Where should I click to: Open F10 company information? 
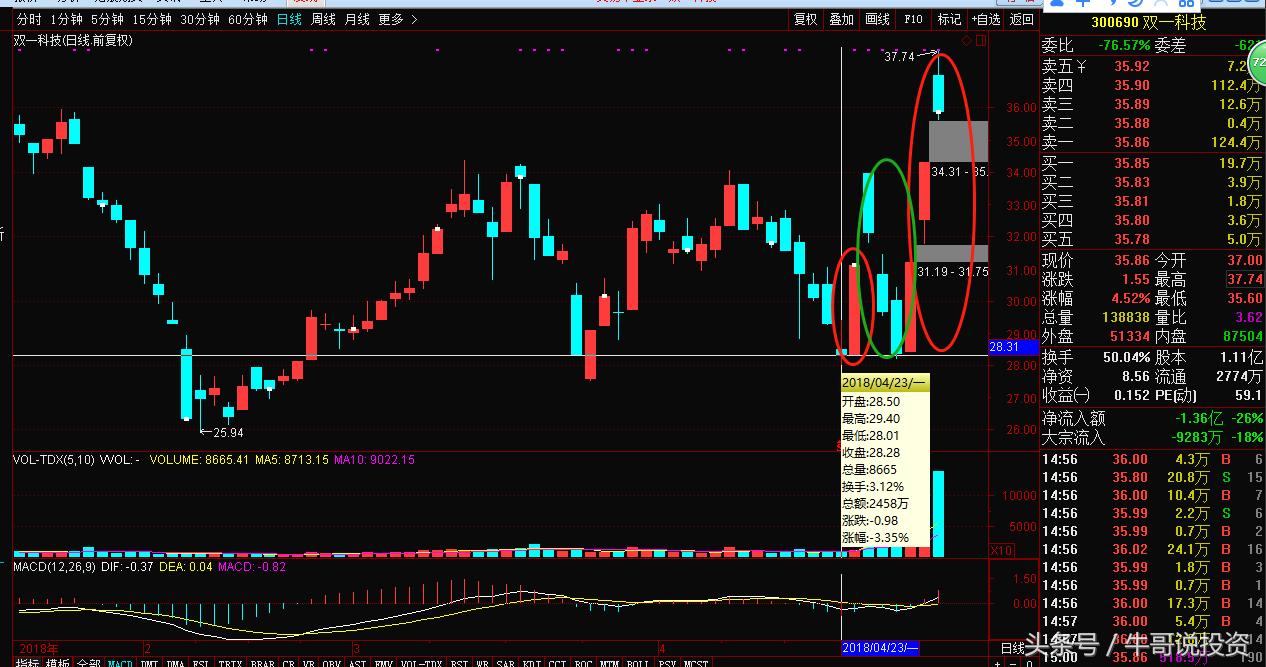tap(913, 20)
